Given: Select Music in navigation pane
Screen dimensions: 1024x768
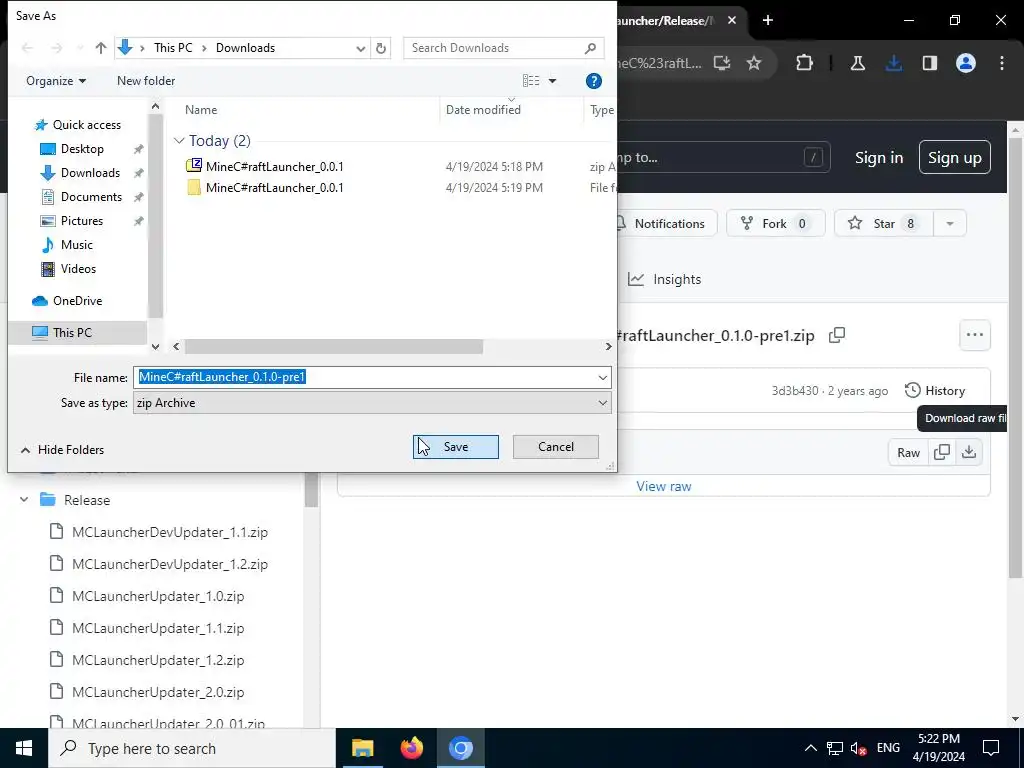Looking at the screenshot, I should 76,245.
